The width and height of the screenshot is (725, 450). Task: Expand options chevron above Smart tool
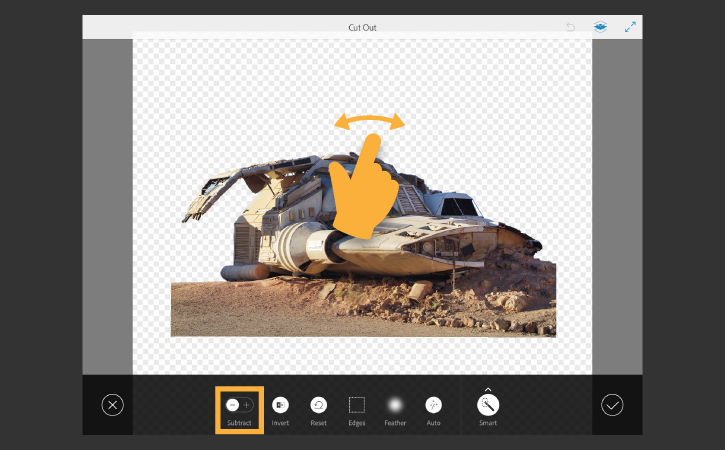tap(488, 389)
